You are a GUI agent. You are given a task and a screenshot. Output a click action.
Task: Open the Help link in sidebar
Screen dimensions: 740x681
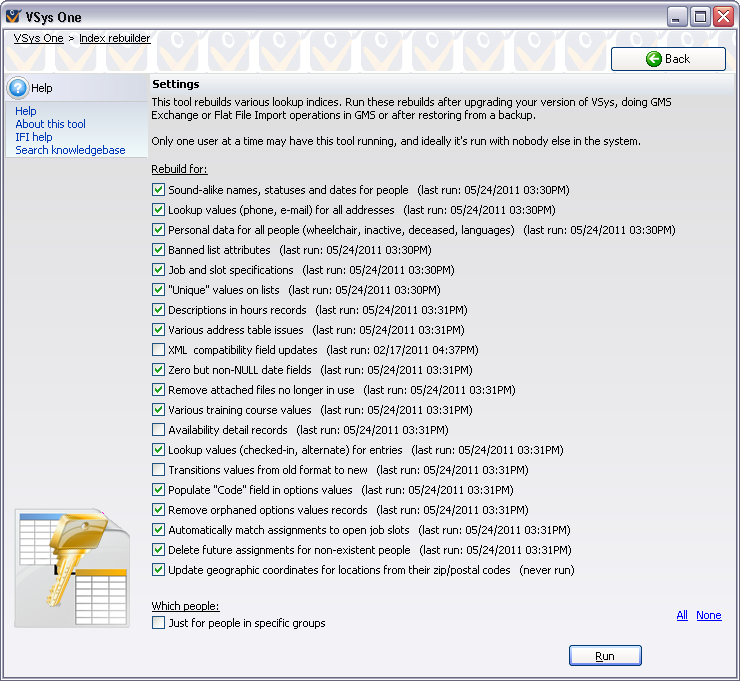[x=25, y=111]
